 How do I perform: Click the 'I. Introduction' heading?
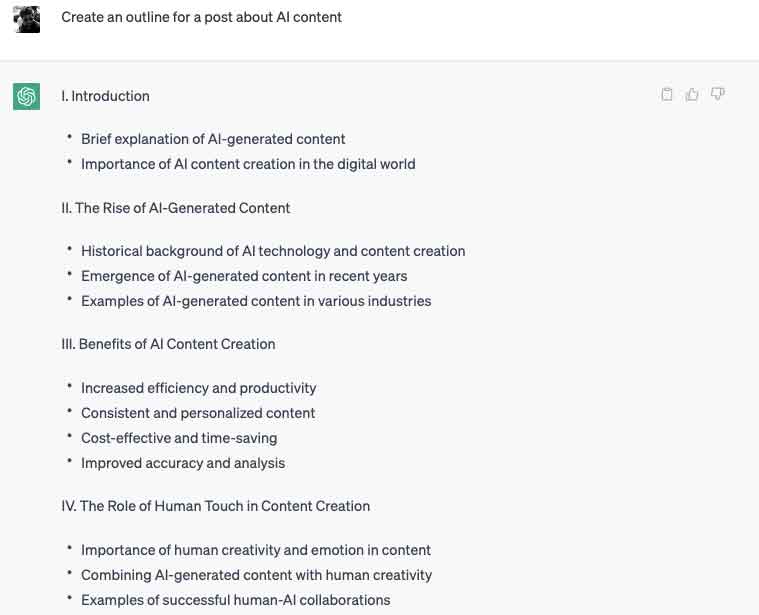tap(106, 96)
